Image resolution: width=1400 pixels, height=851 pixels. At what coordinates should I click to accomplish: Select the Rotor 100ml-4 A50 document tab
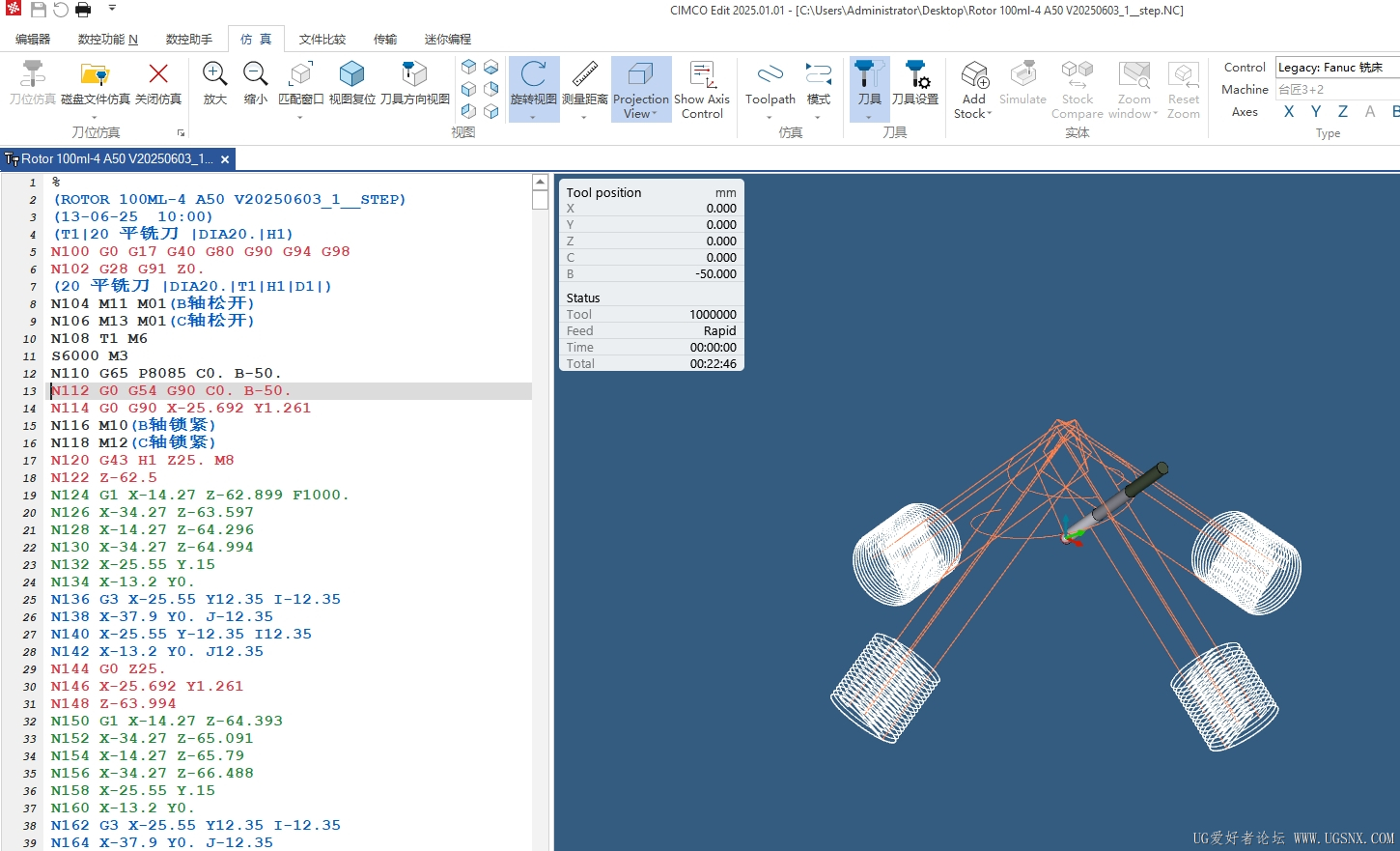[118, 159]
